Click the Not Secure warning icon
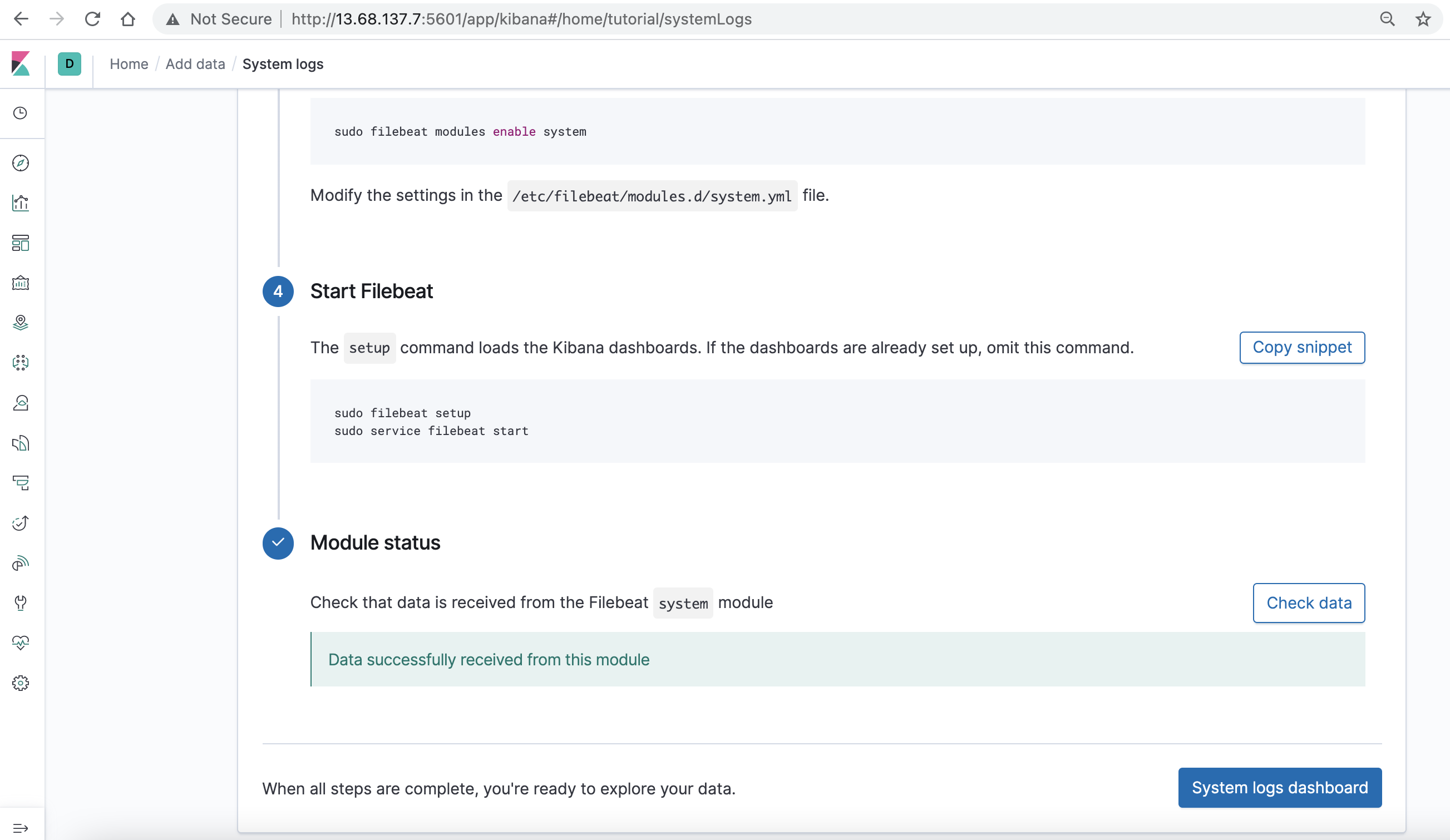The image size is (1450, 840). [172, 19]
